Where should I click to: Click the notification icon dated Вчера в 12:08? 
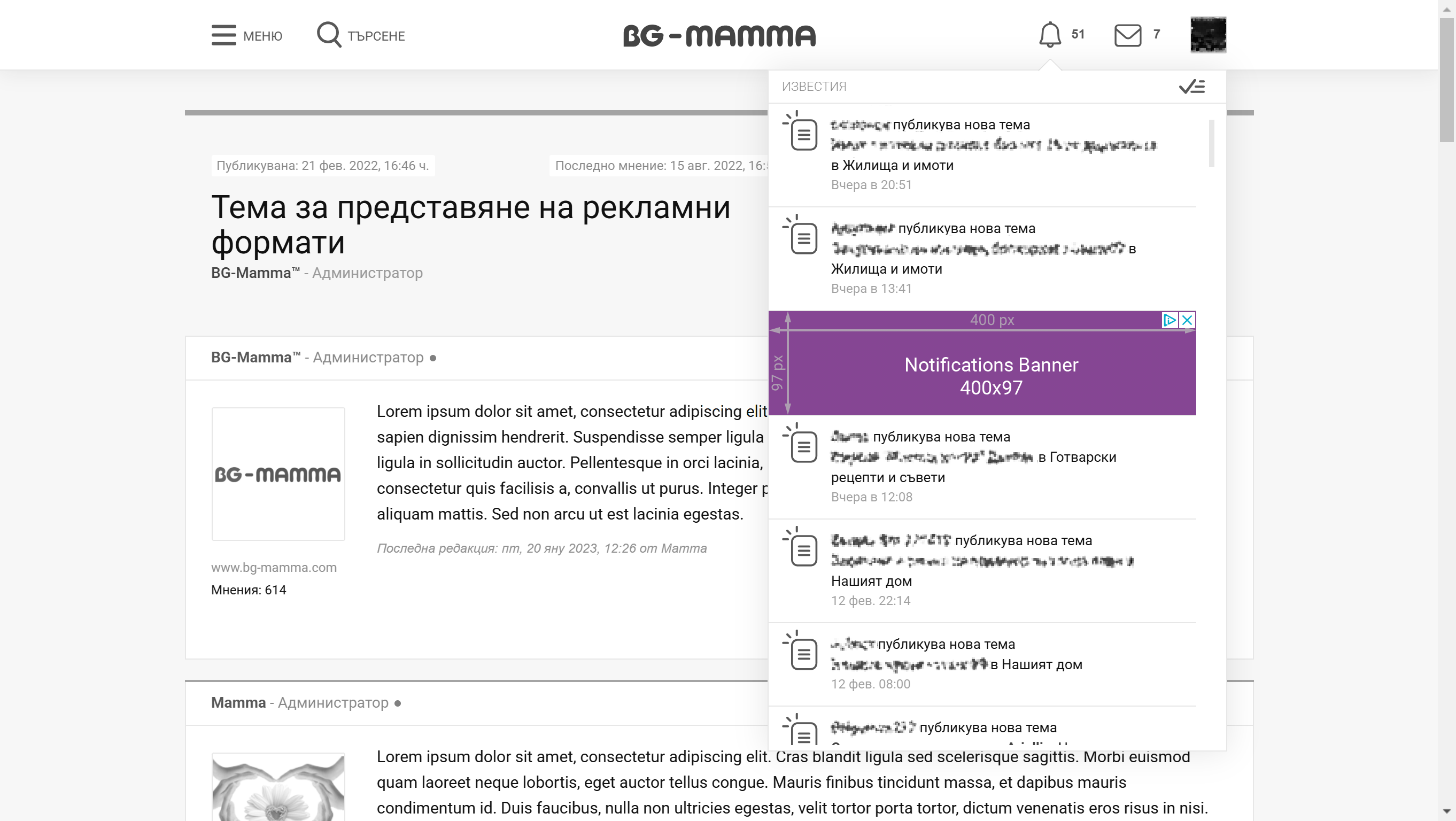800,443
